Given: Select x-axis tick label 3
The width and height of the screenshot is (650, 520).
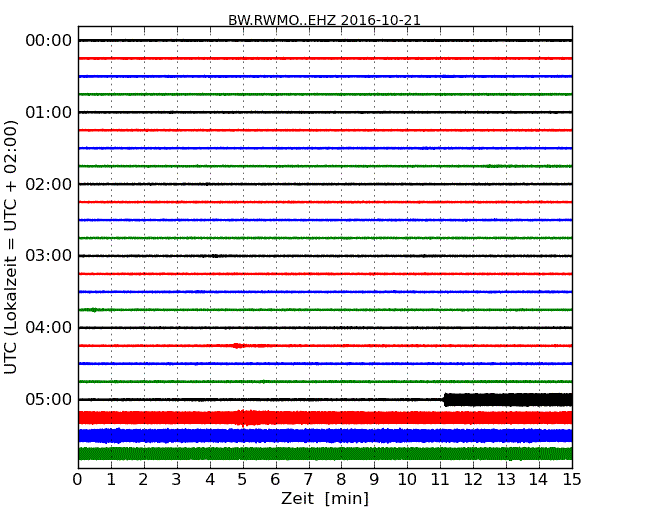Looking at the screenshot, I should tap(177, 480).
